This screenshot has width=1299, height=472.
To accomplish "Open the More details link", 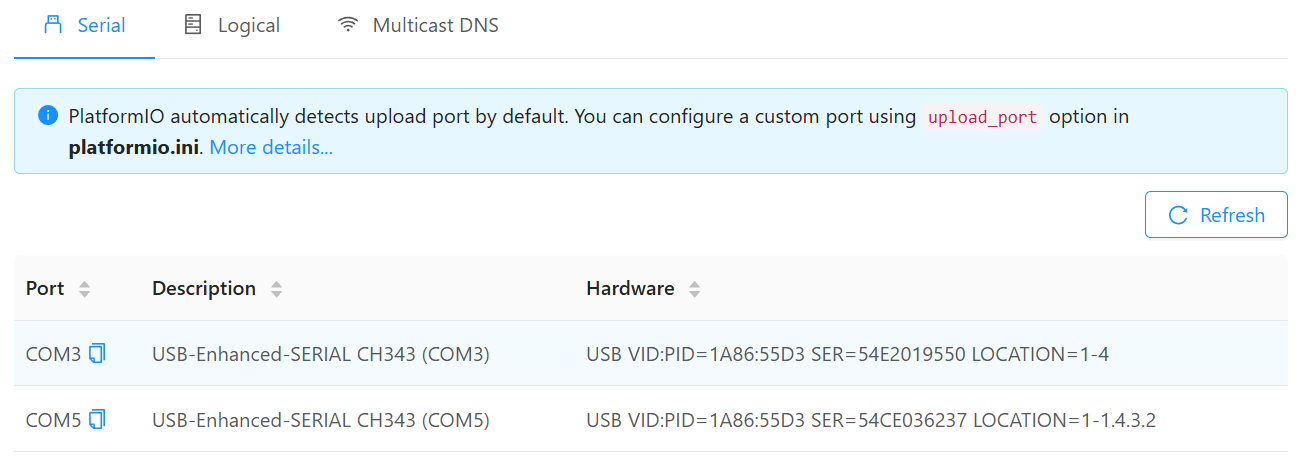I will [271, 148].
